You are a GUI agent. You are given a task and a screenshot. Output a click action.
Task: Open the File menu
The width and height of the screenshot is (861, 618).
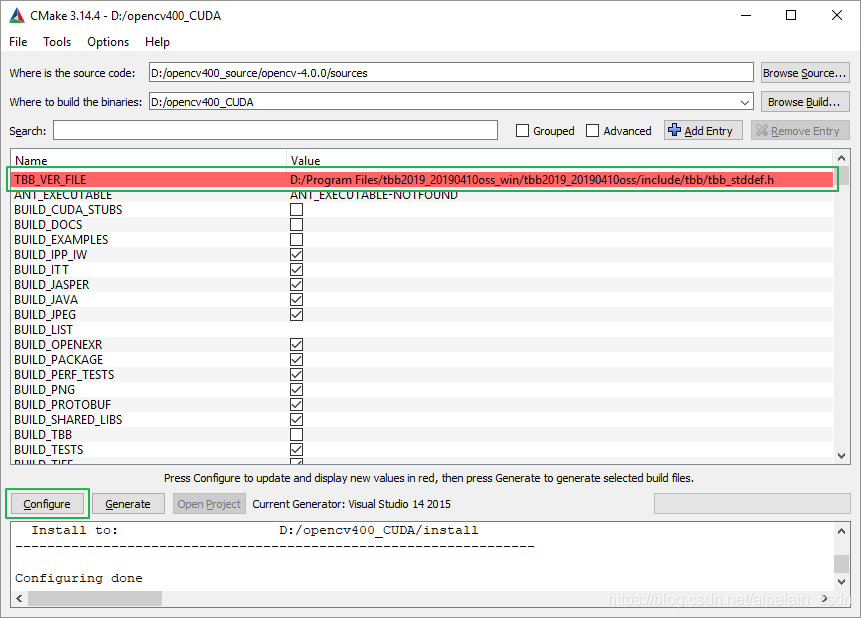pos(18,42)
